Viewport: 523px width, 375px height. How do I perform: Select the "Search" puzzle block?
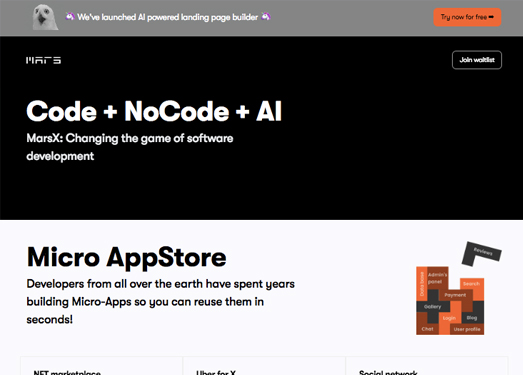click(472, 284)
